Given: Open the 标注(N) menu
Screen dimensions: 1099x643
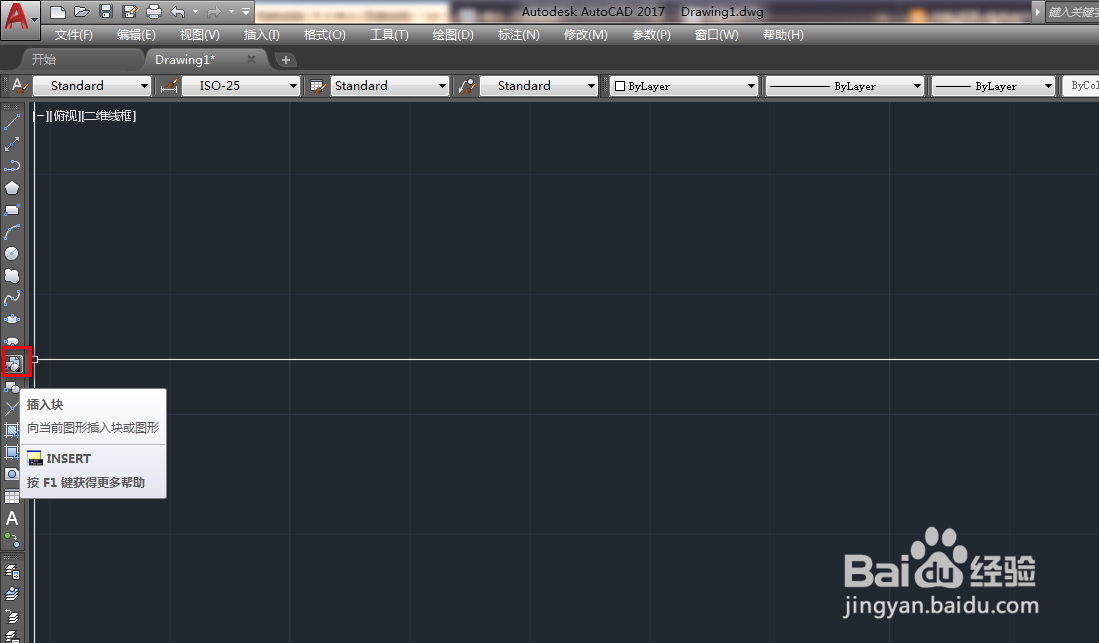Looking at the screenshot, I should click(x=519, y=35).
